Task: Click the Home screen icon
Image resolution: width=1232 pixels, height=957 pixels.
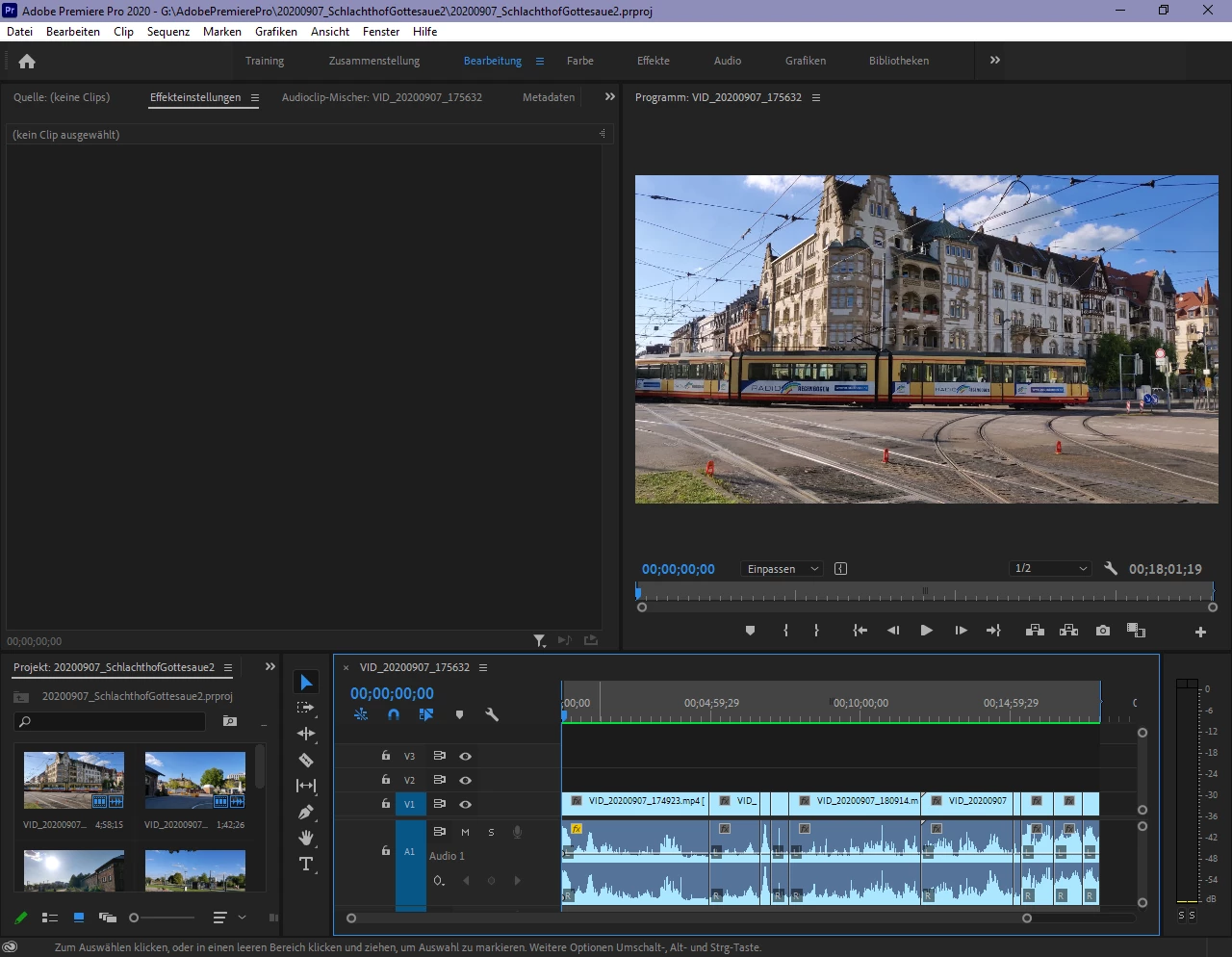Action: (x=27, y=61)
